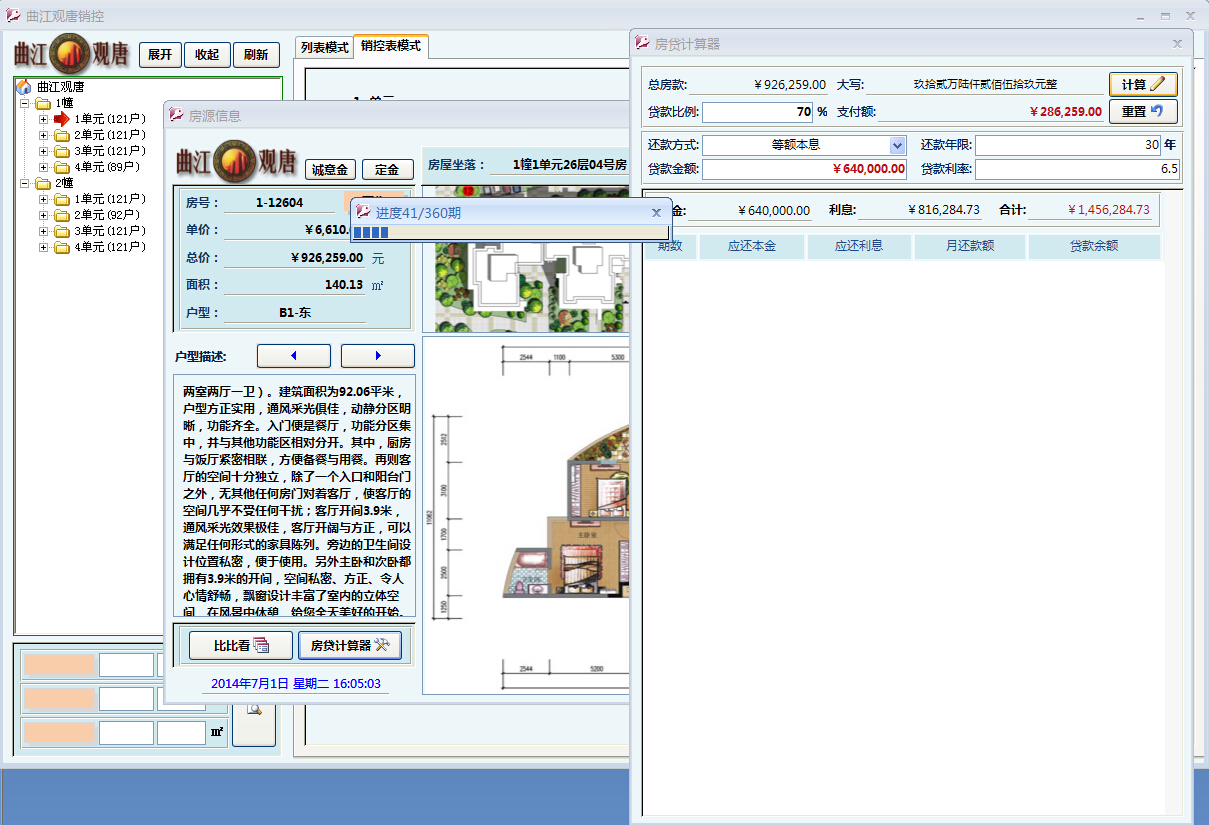Click the 贷款利率 input field

1078,169
